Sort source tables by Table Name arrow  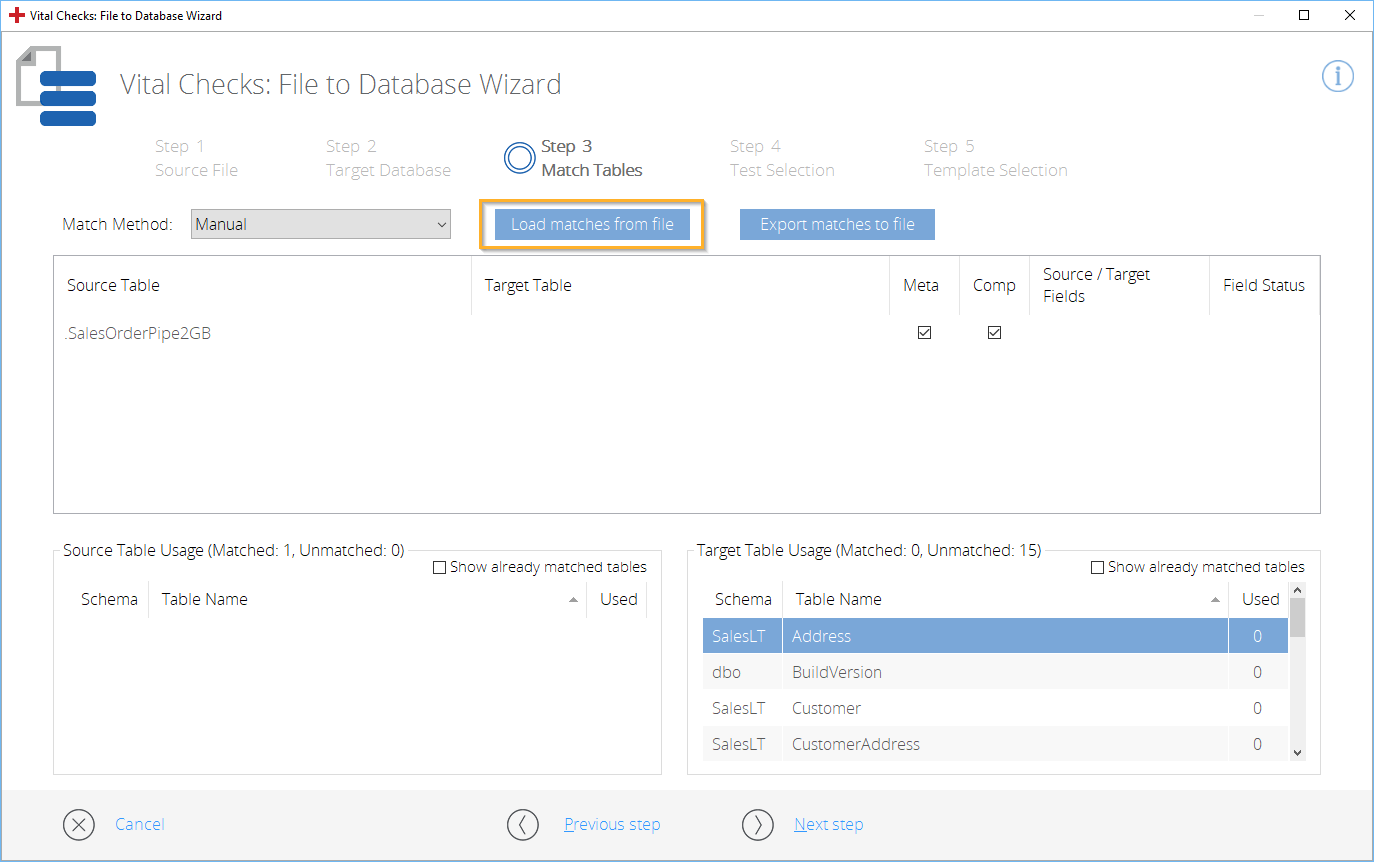point(573,600)
